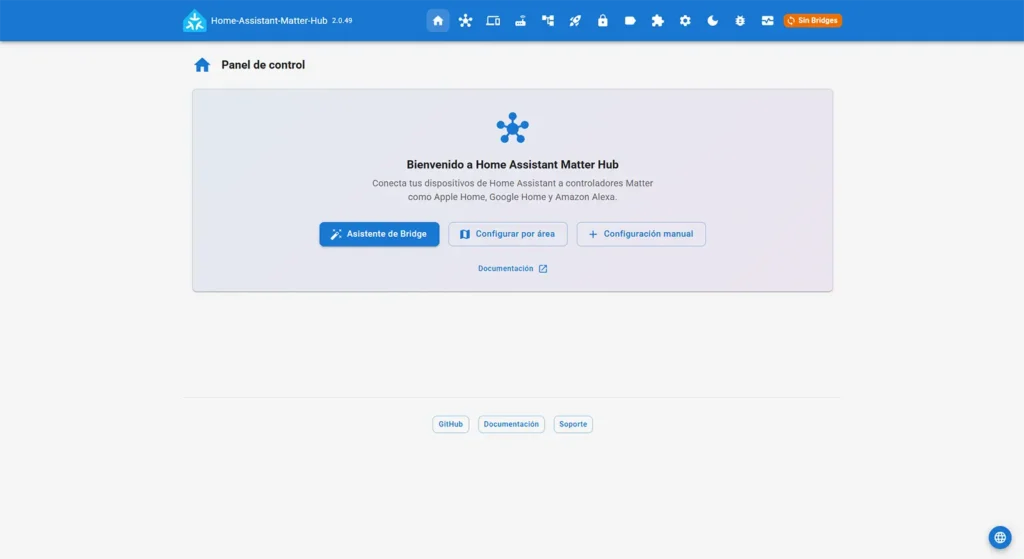Click the version number 2.0.49

[342, 21]
